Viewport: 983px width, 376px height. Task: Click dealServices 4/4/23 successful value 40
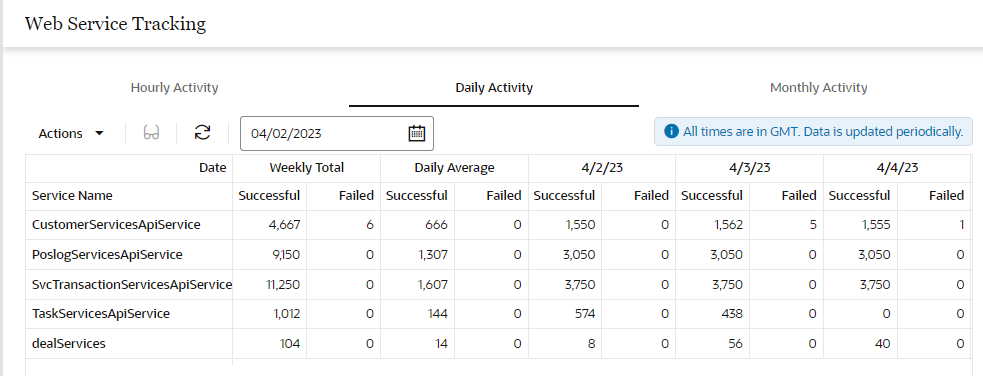(x=882, y=343)
